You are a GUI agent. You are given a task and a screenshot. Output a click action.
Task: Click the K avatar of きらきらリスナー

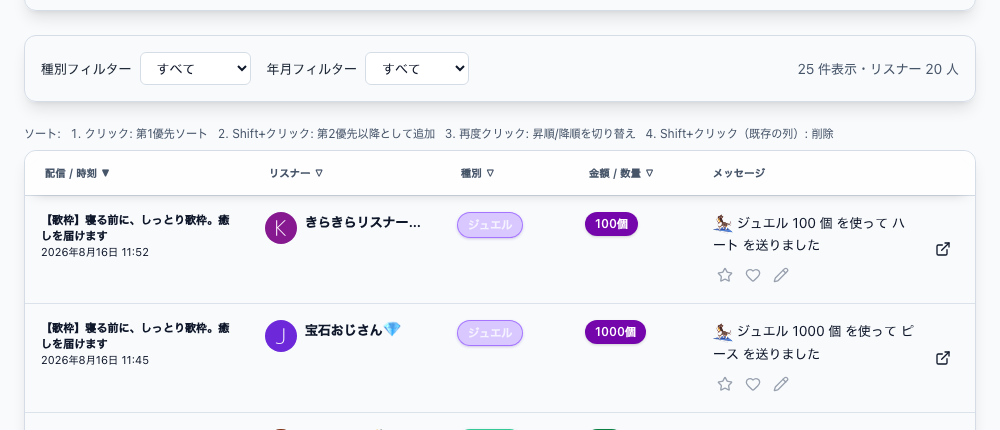pos(281,228)
